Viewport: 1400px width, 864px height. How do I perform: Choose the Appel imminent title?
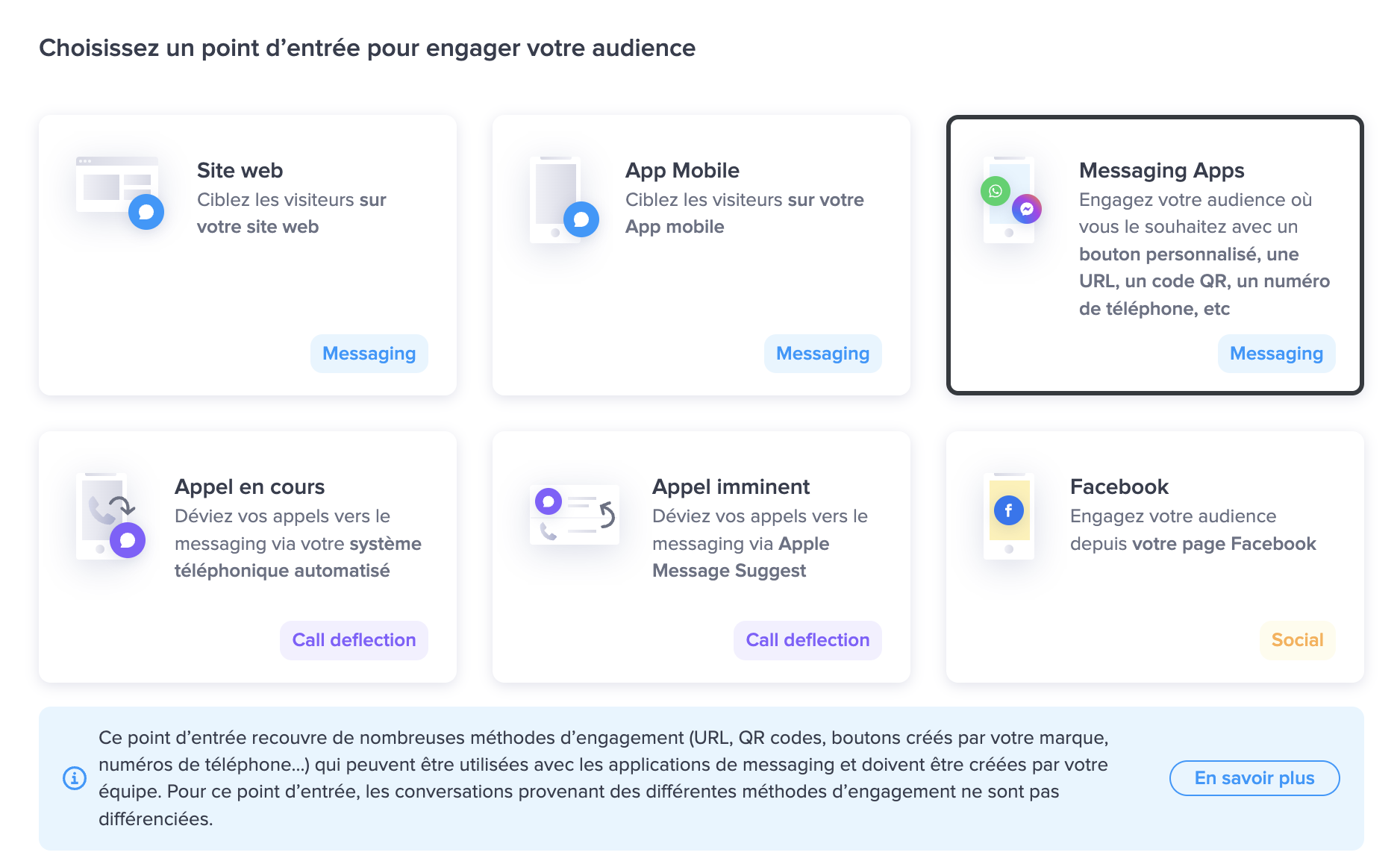click(731, 486)
